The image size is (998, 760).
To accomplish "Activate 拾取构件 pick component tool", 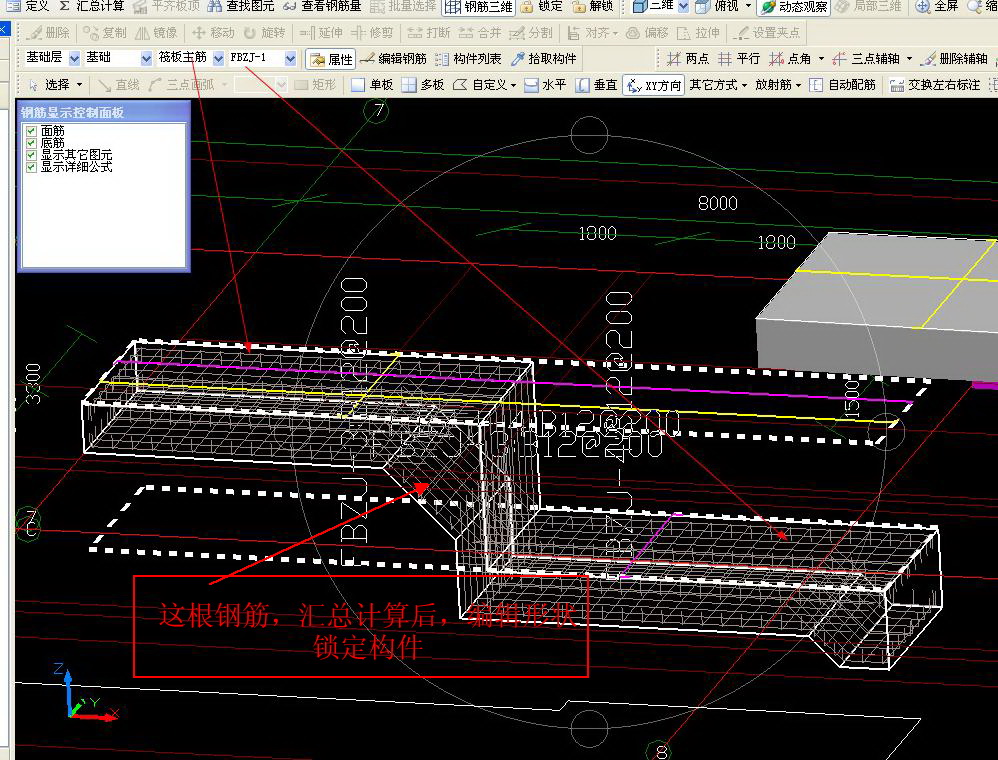I will tap(544, 59).
